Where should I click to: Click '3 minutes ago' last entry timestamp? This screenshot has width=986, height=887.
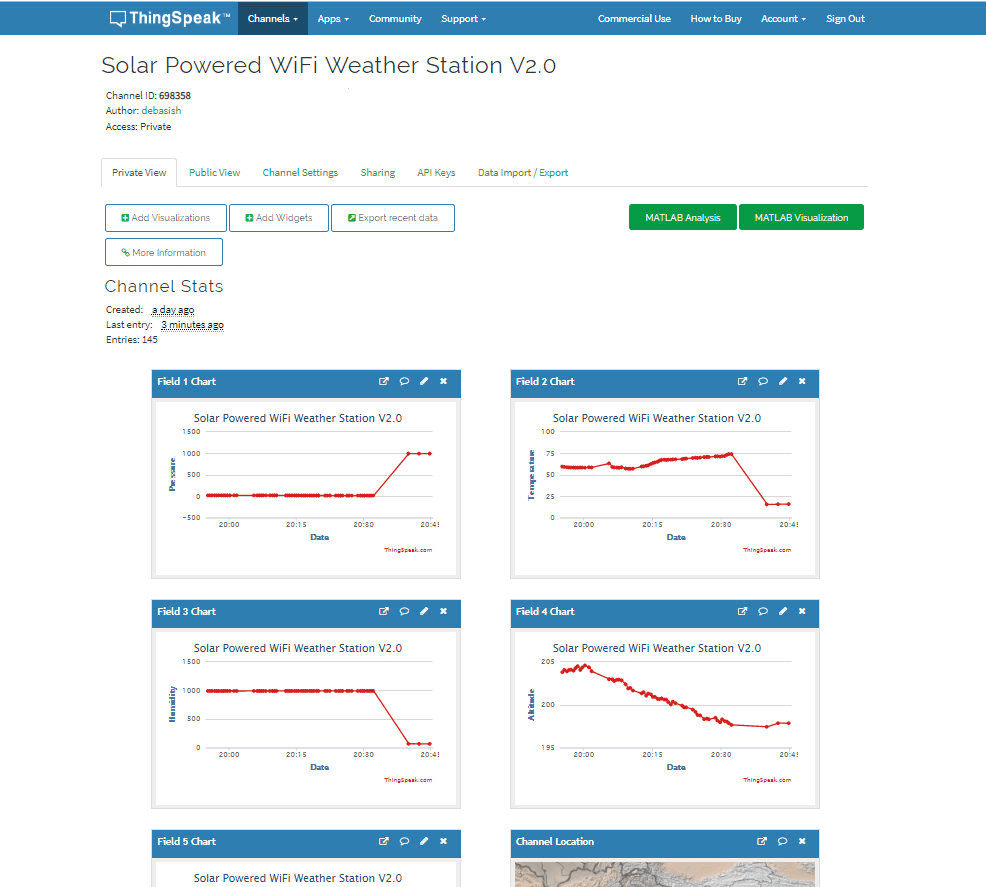192,325
